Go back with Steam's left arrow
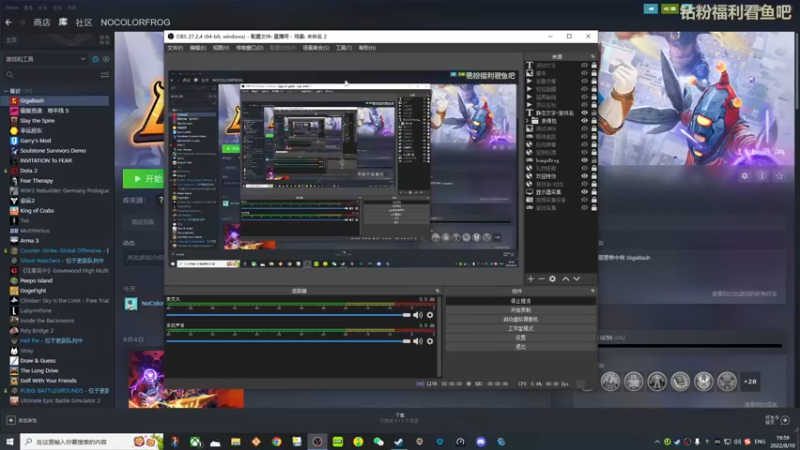 (9, 22)
